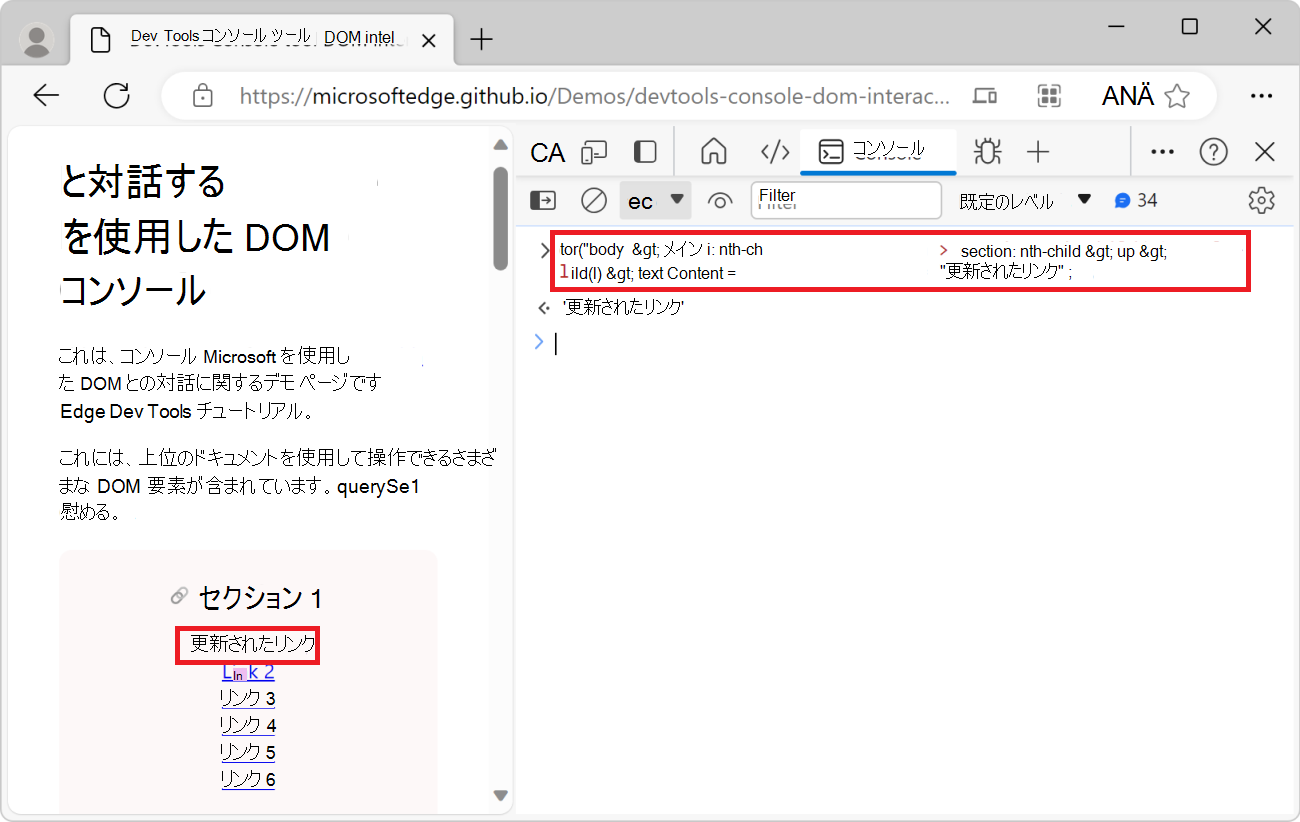Click the messages counter badge showing 34

coord(1137,200)
